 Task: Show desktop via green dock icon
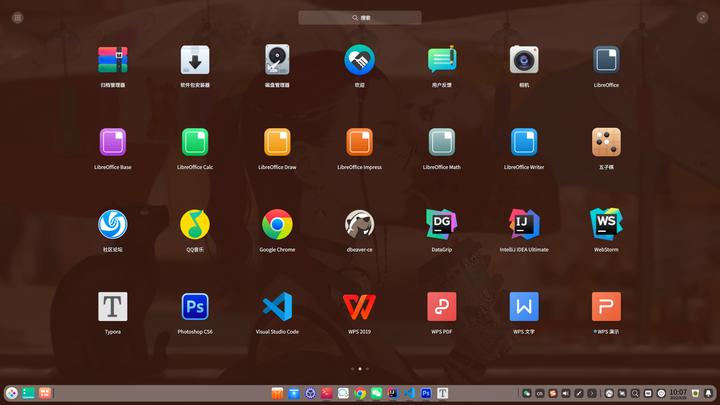point(28,393)
